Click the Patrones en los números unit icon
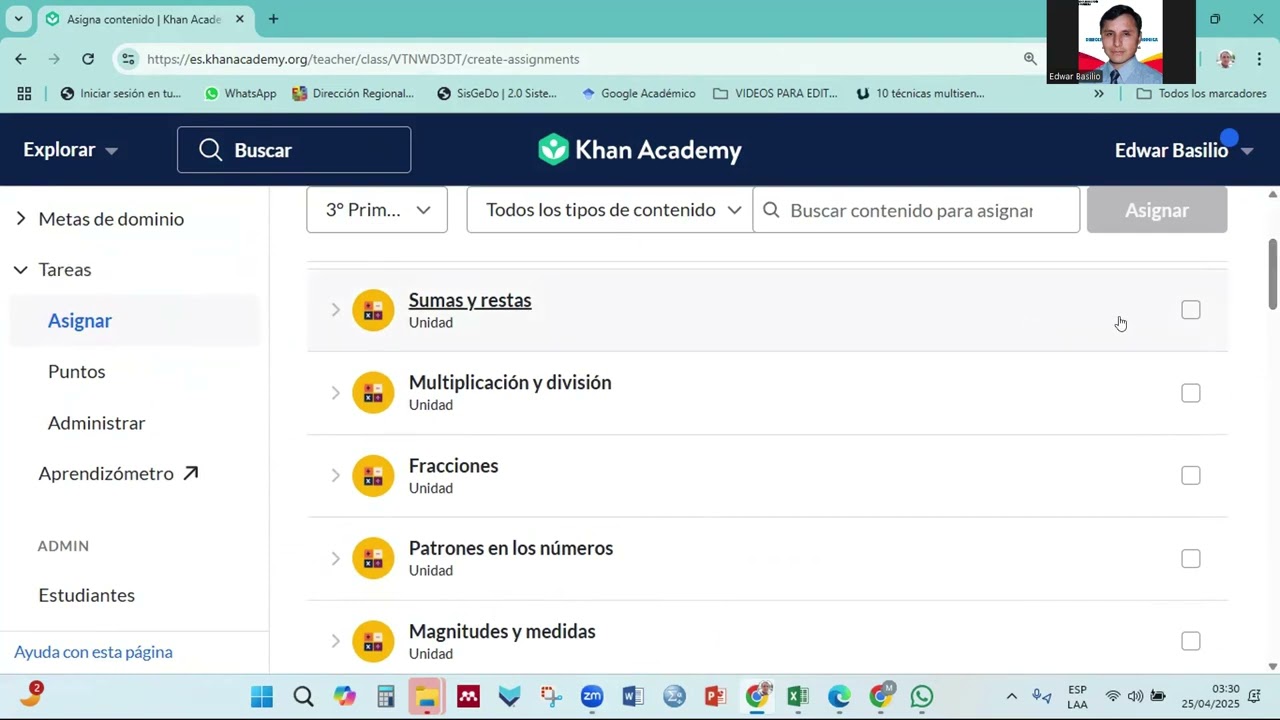Viewport: 1280px width, 720px height. (x=373, y=558)
